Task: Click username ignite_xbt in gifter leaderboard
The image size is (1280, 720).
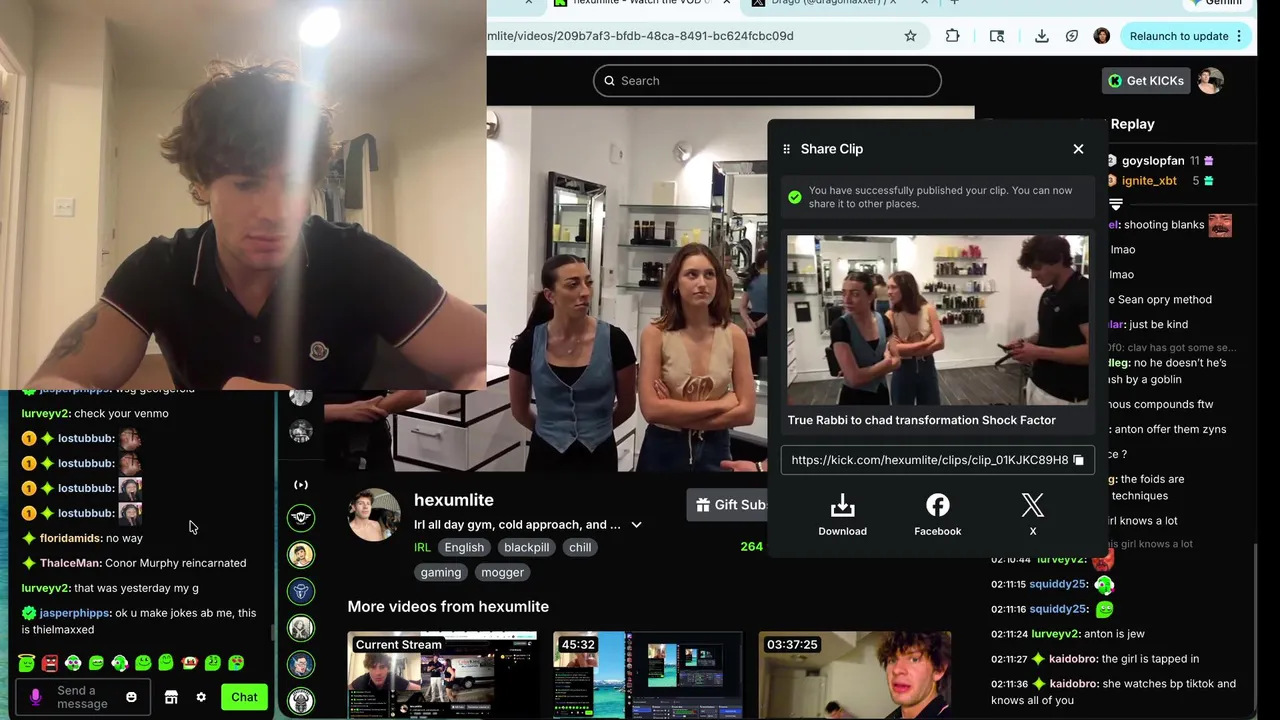Action: (1149, 181)
